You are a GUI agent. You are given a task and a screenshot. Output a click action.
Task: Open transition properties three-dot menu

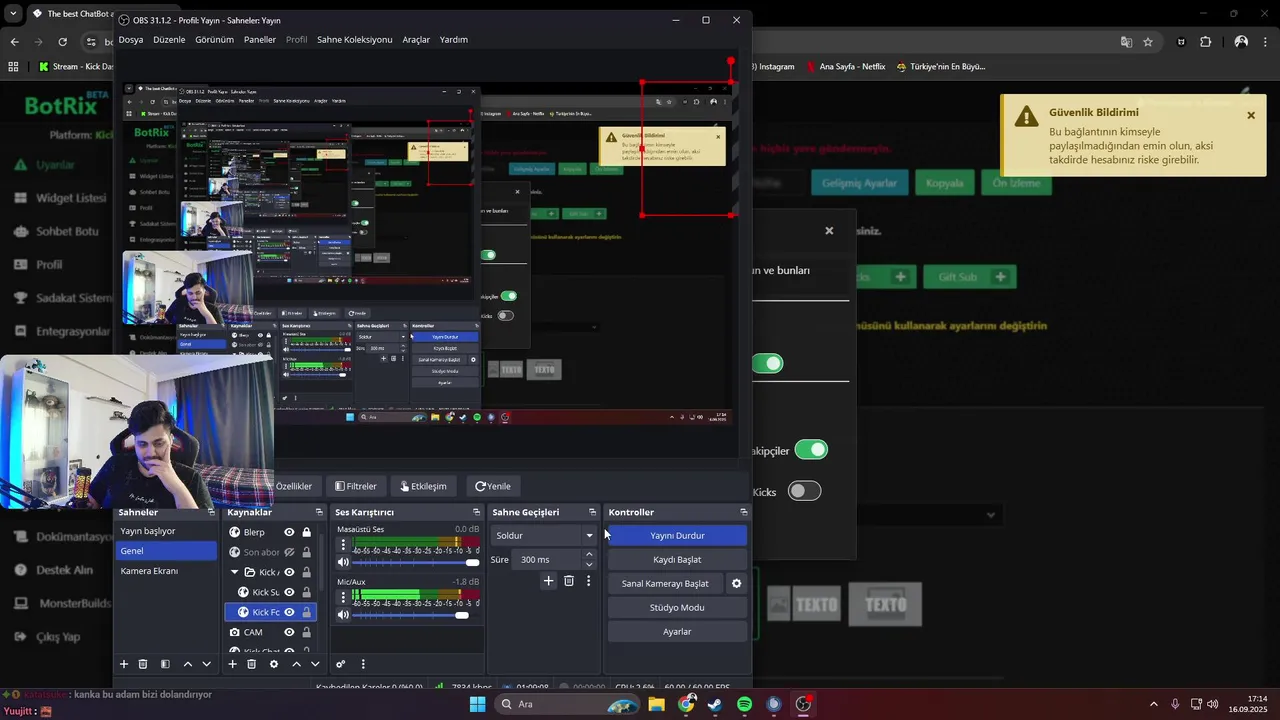click(x=588, y=581)
